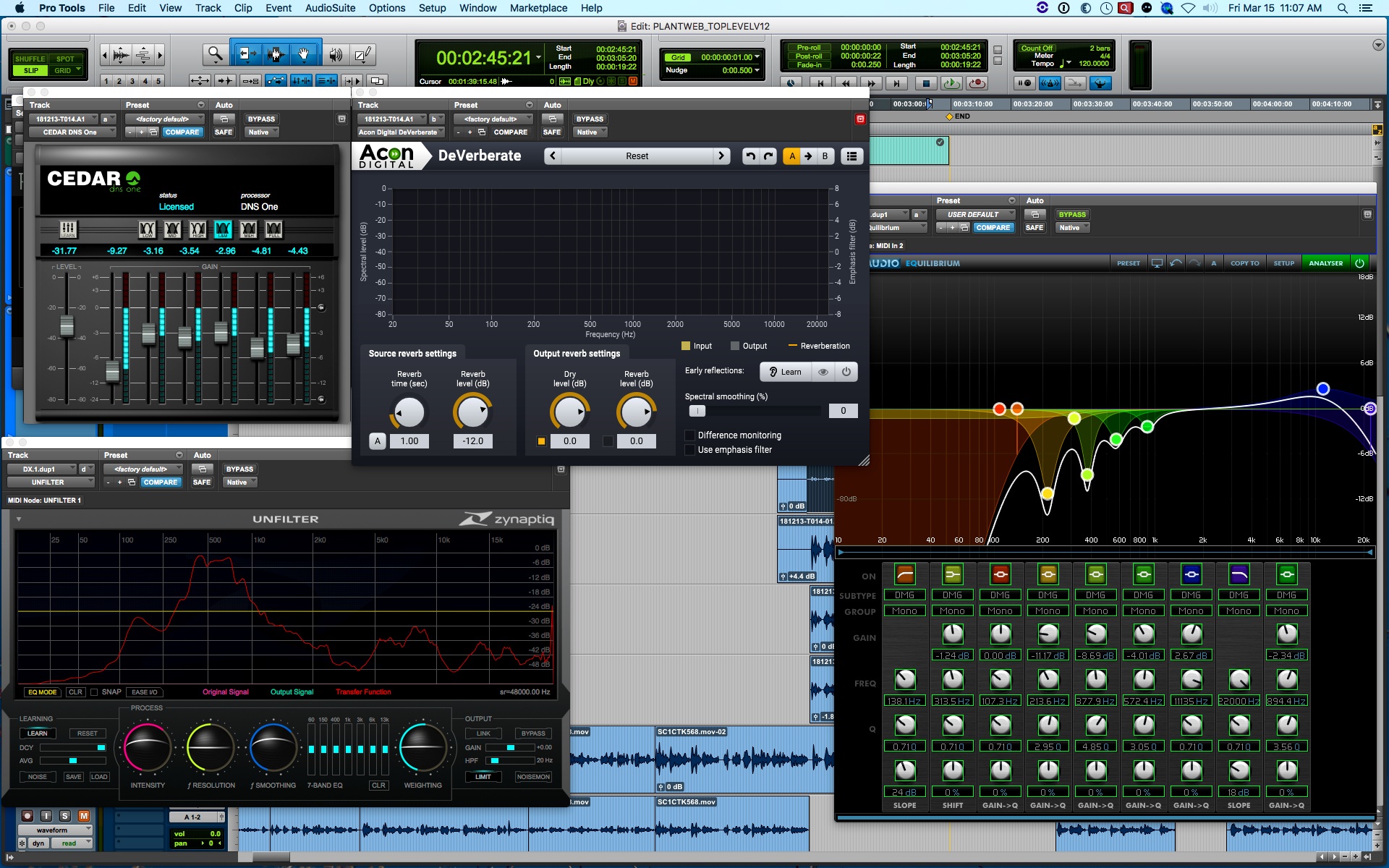This screenshot has height=868, width=1389.
Task: Open the Setup menu
Action: click(x=432, y=8)
